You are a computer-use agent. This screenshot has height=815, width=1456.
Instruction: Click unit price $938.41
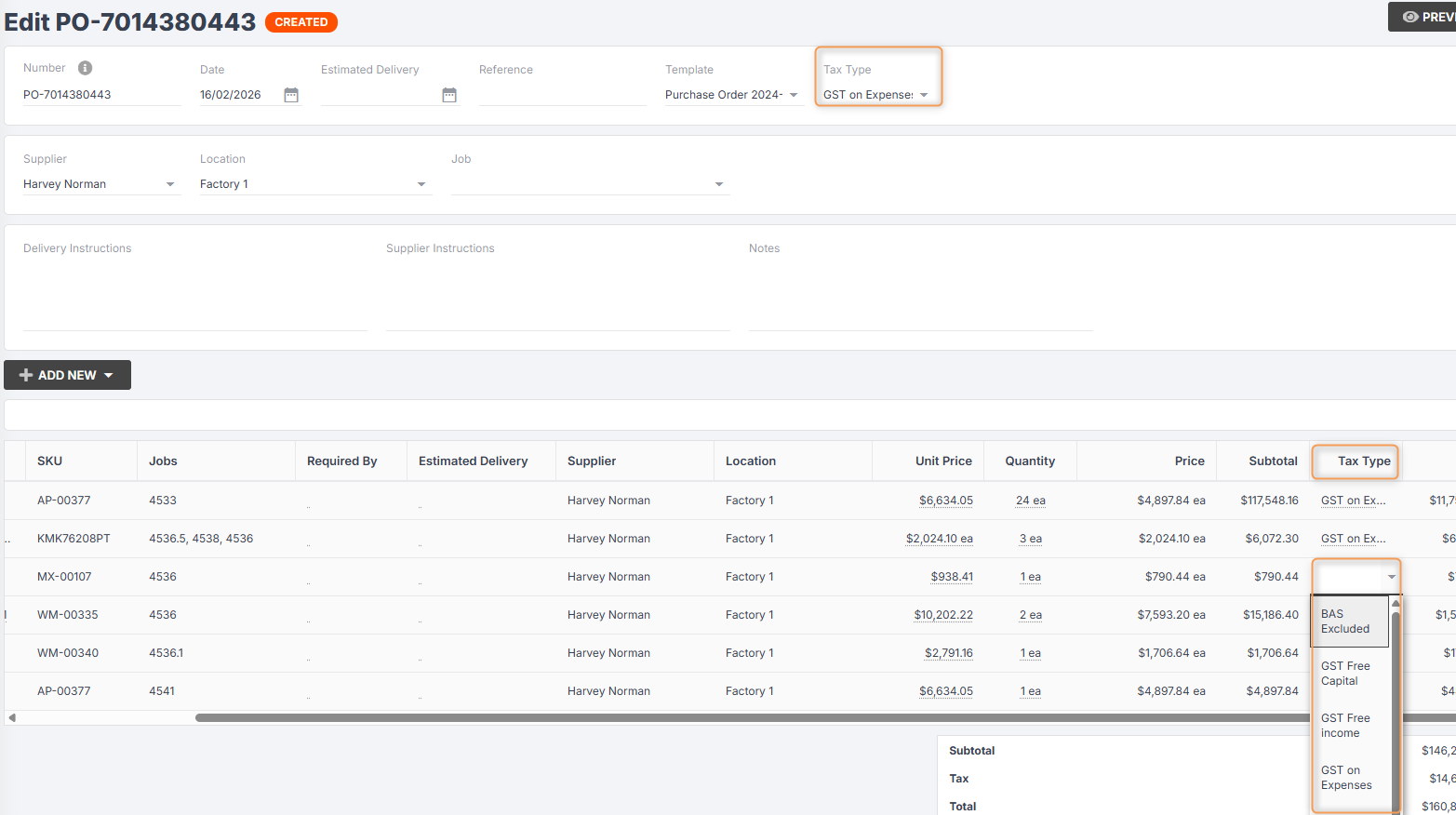click(952, 577)
